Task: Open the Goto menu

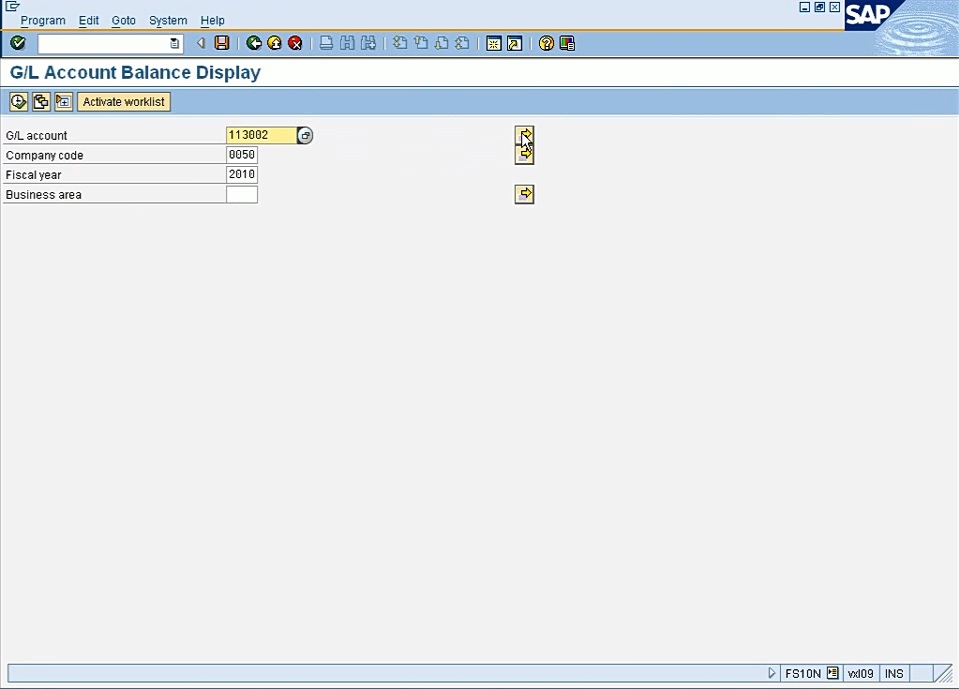Action: 124,20
